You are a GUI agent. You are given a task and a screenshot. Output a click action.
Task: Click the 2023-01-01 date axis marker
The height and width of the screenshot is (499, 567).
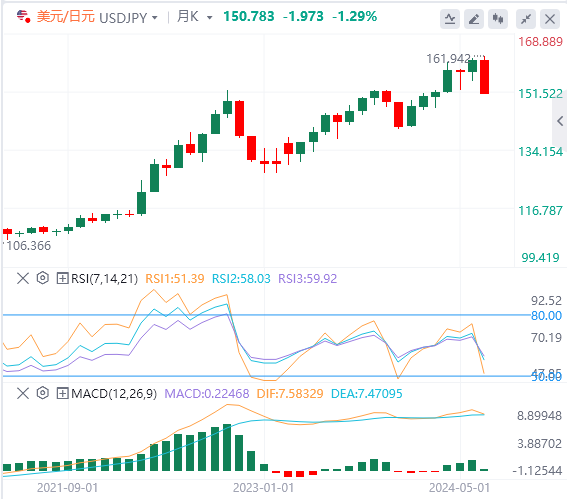tap(263, 488)
